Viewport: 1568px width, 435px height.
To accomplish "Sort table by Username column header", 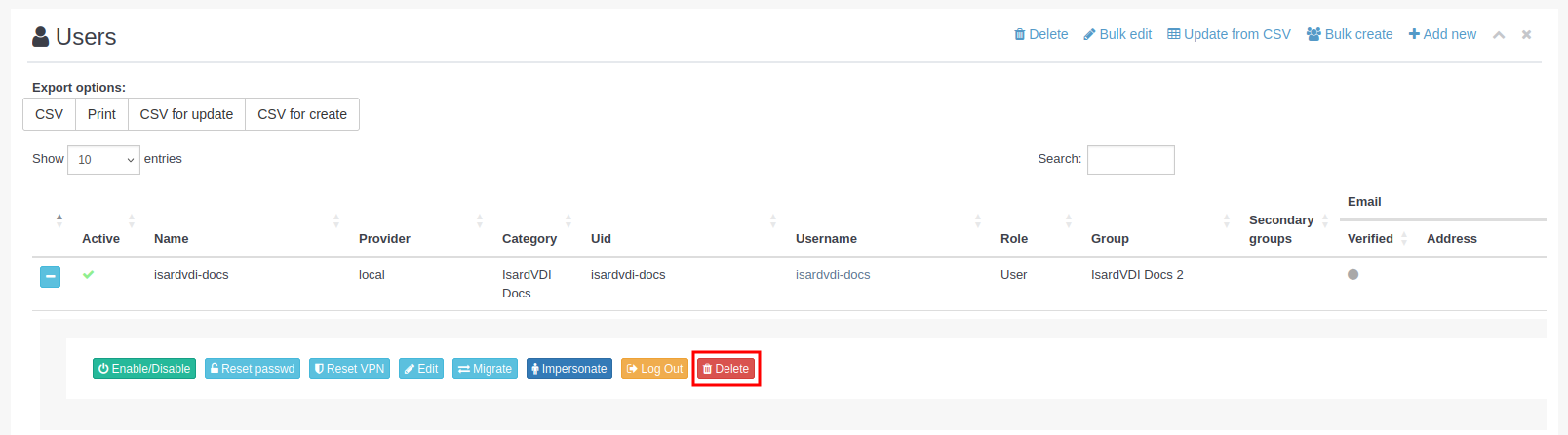I will (x=826, y=239).
